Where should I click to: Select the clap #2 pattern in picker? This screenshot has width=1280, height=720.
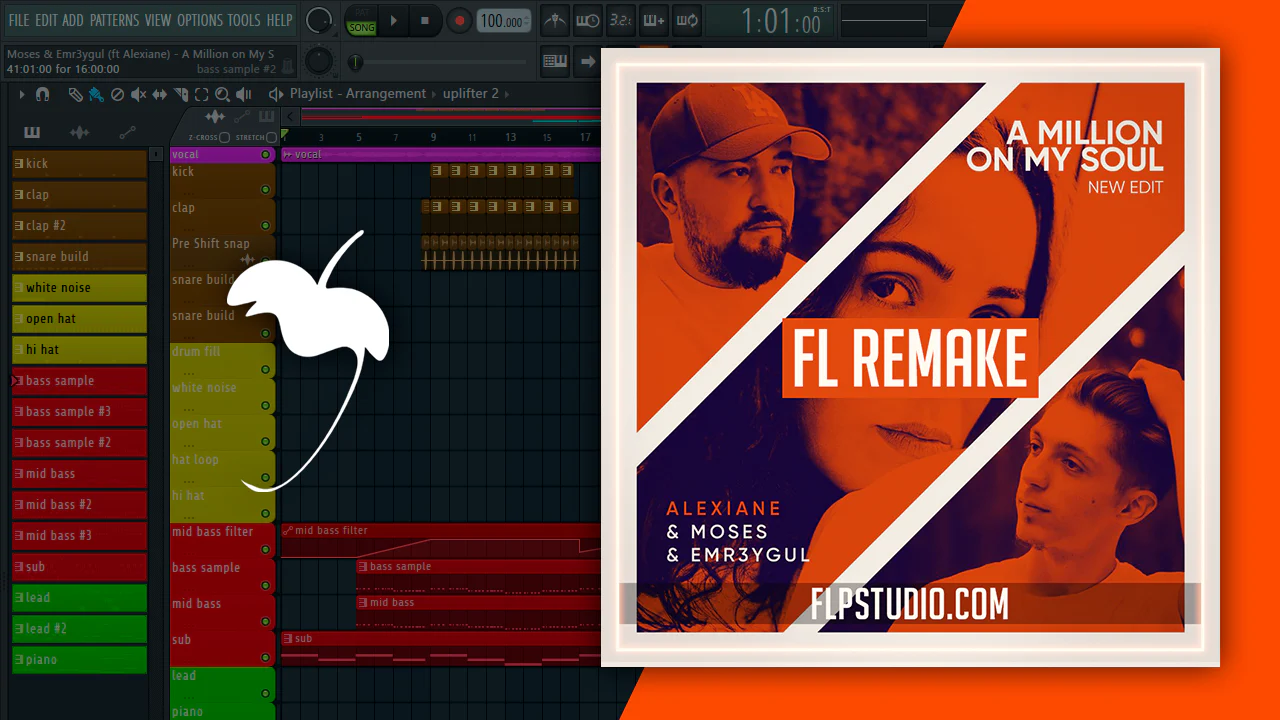[79, 225]
